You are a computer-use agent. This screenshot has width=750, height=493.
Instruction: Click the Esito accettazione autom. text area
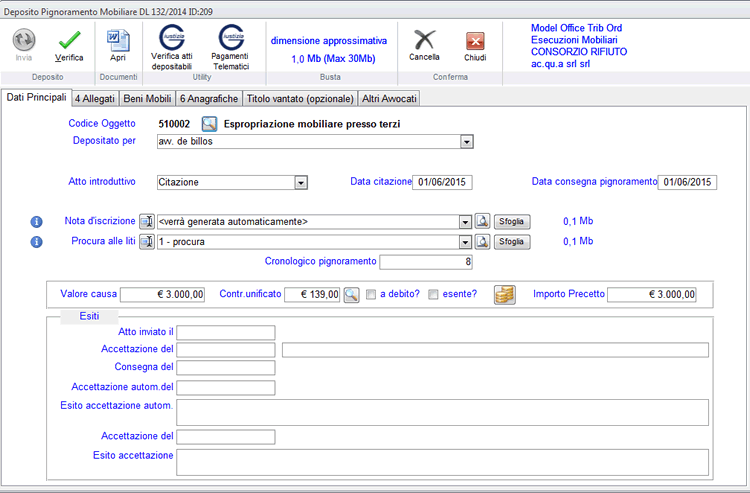[x=442, y=412]
